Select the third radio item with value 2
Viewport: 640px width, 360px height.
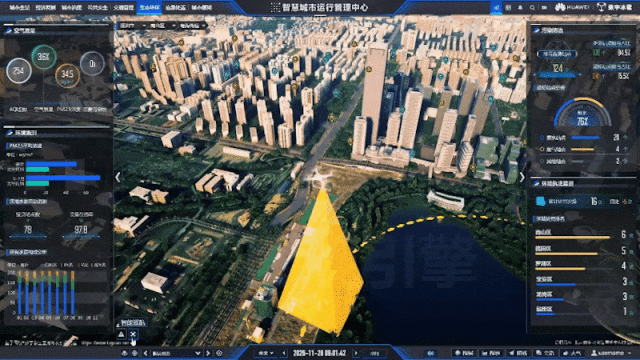tap(542, 161)
